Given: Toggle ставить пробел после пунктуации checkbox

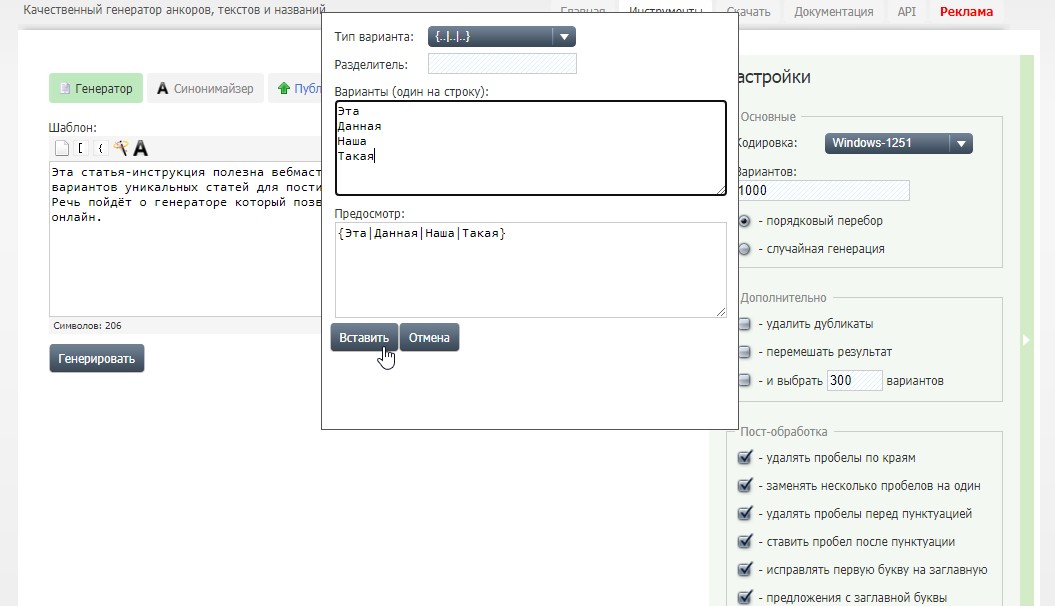Looking at the screenshot, I should point(744,542).
